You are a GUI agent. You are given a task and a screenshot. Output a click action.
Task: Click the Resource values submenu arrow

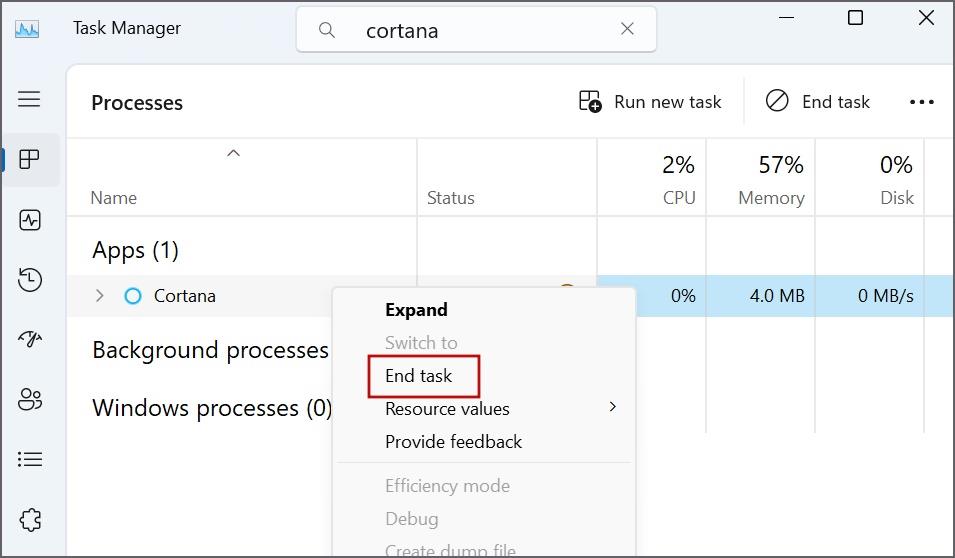(613, 407)
